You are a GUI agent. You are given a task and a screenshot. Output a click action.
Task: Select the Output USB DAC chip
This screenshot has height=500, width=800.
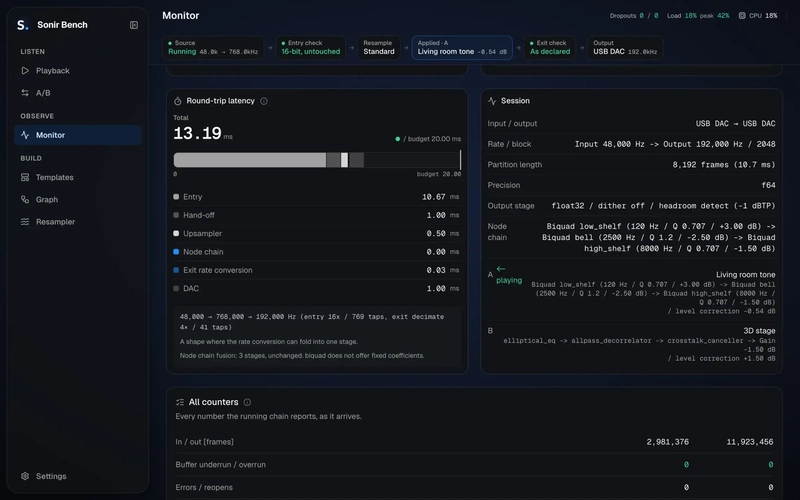click(x=625, y=47)
